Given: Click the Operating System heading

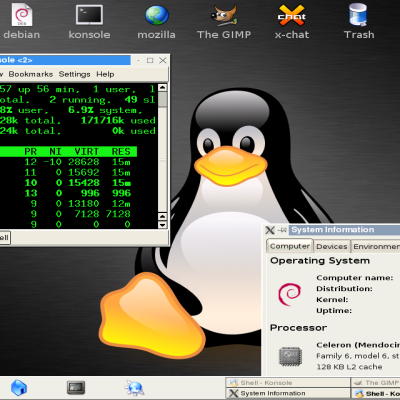Looking at the screenshot, I should (x=320, y=260).
